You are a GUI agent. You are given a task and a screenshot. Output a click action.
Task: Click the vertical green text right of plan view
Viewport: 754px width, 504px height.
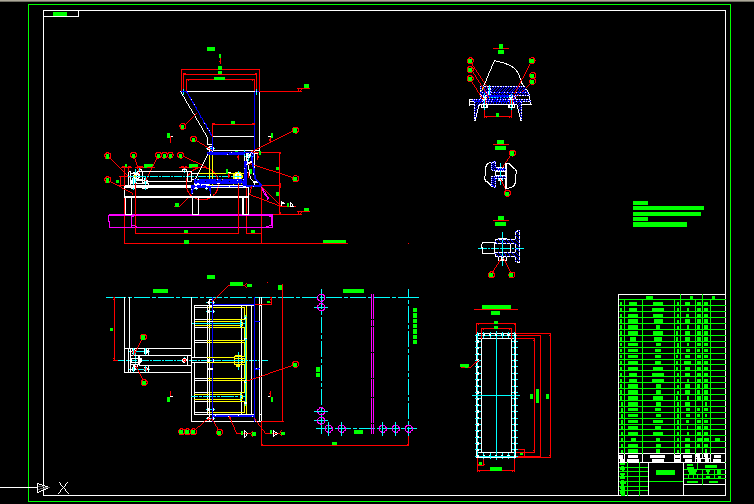pos(414,326)
